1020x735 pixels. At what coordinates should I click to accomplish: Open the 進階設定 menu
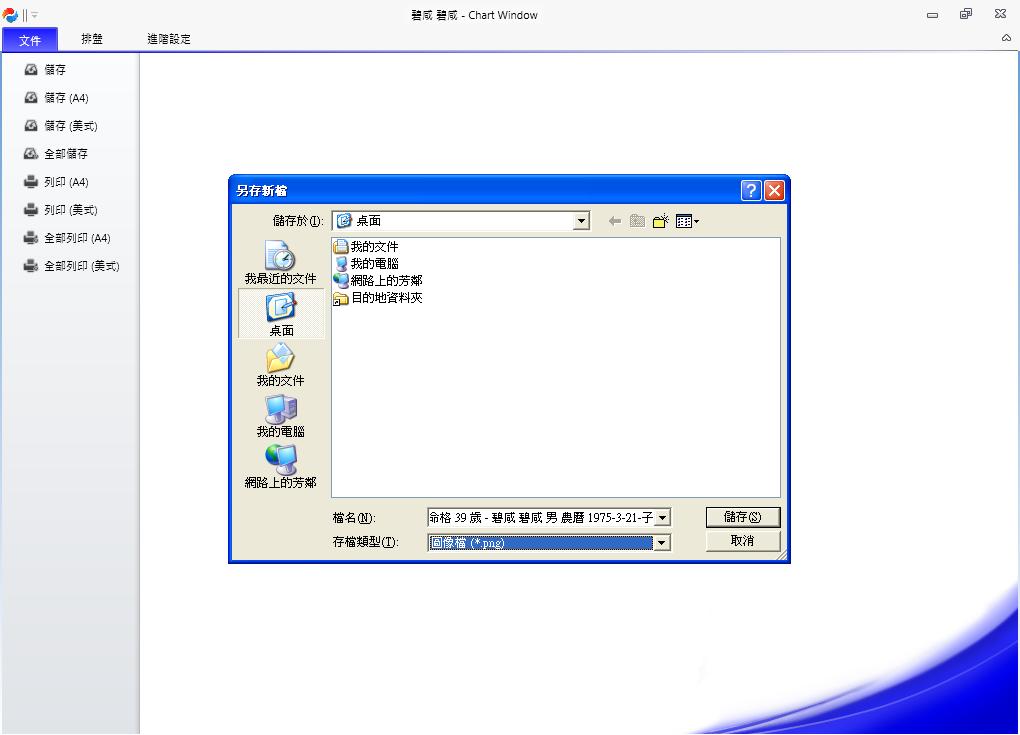click(169, 39)
